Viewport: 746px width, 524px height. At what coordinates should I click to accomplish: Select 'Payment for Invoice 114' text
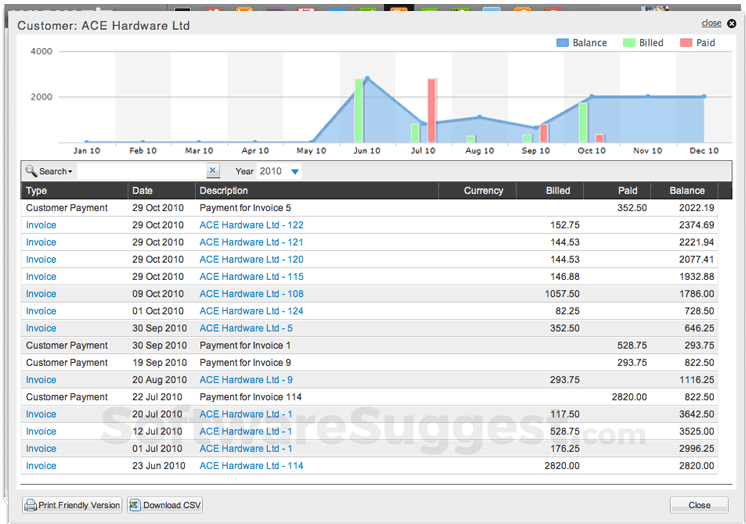[x=250, y=397]
